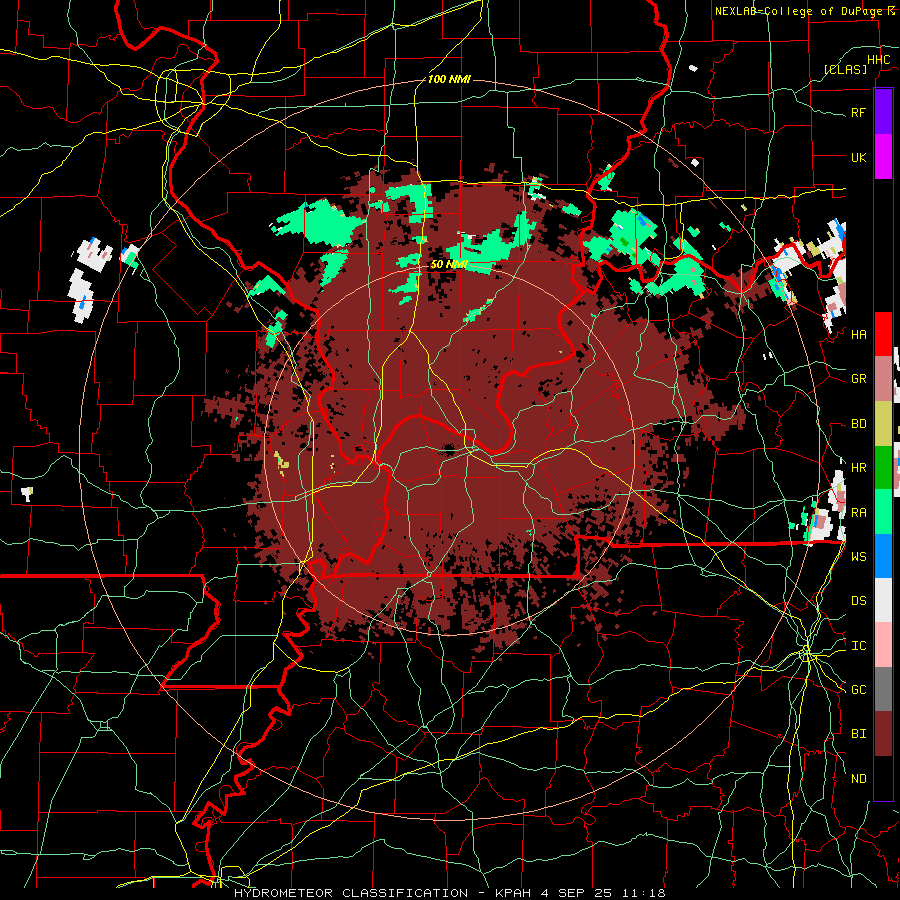Viewport: 900px width, 900px height.
Task: Click the RA light green legend swatch
Action: point(883,512)
